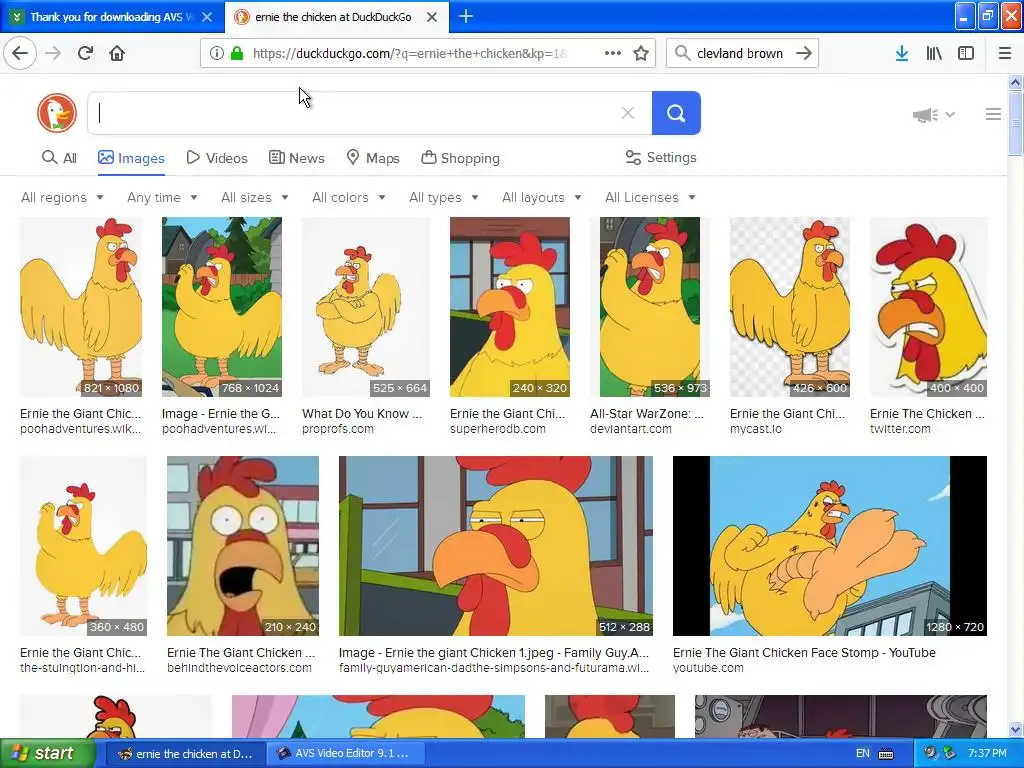Click the EN language indicator
The height and width of the screenshot is (768, 1024).
click(862, 754)
